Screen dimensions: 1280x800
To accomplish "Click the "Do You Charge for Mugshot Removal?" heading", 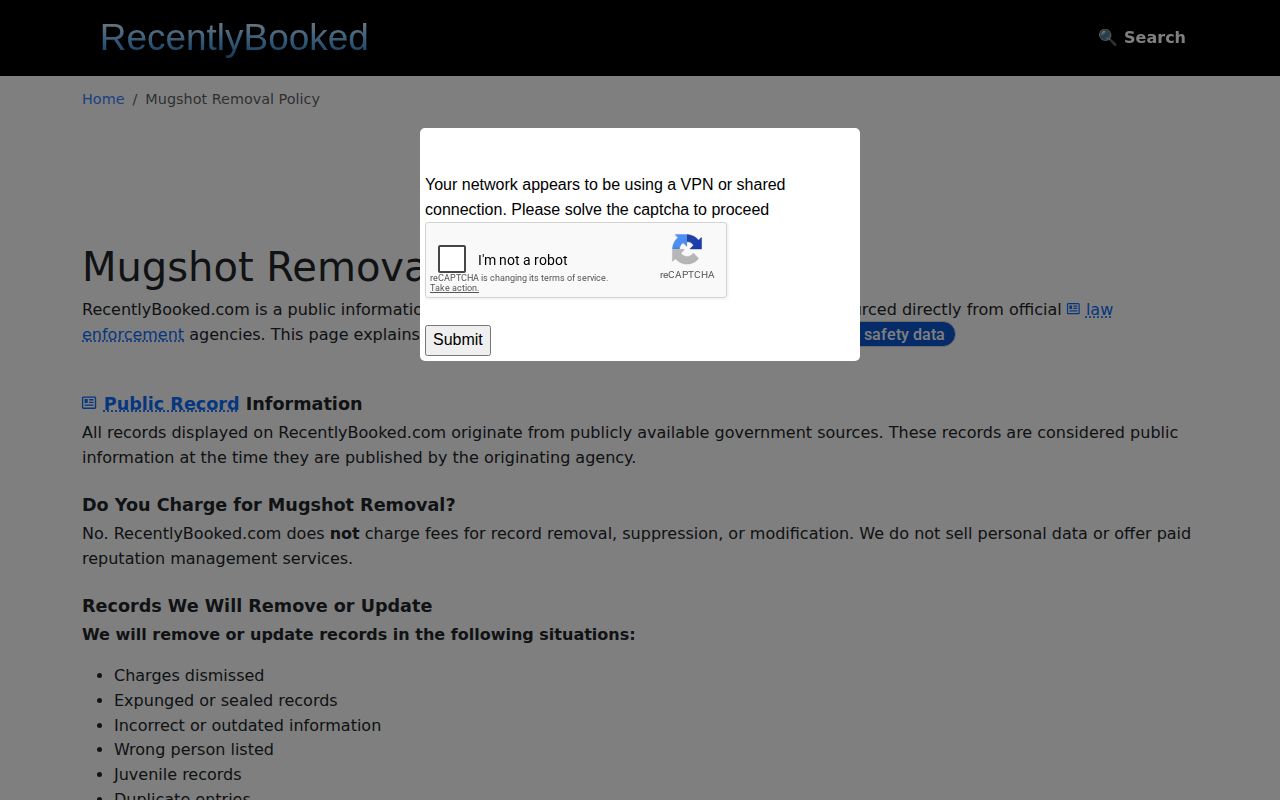I will (269, 505).
